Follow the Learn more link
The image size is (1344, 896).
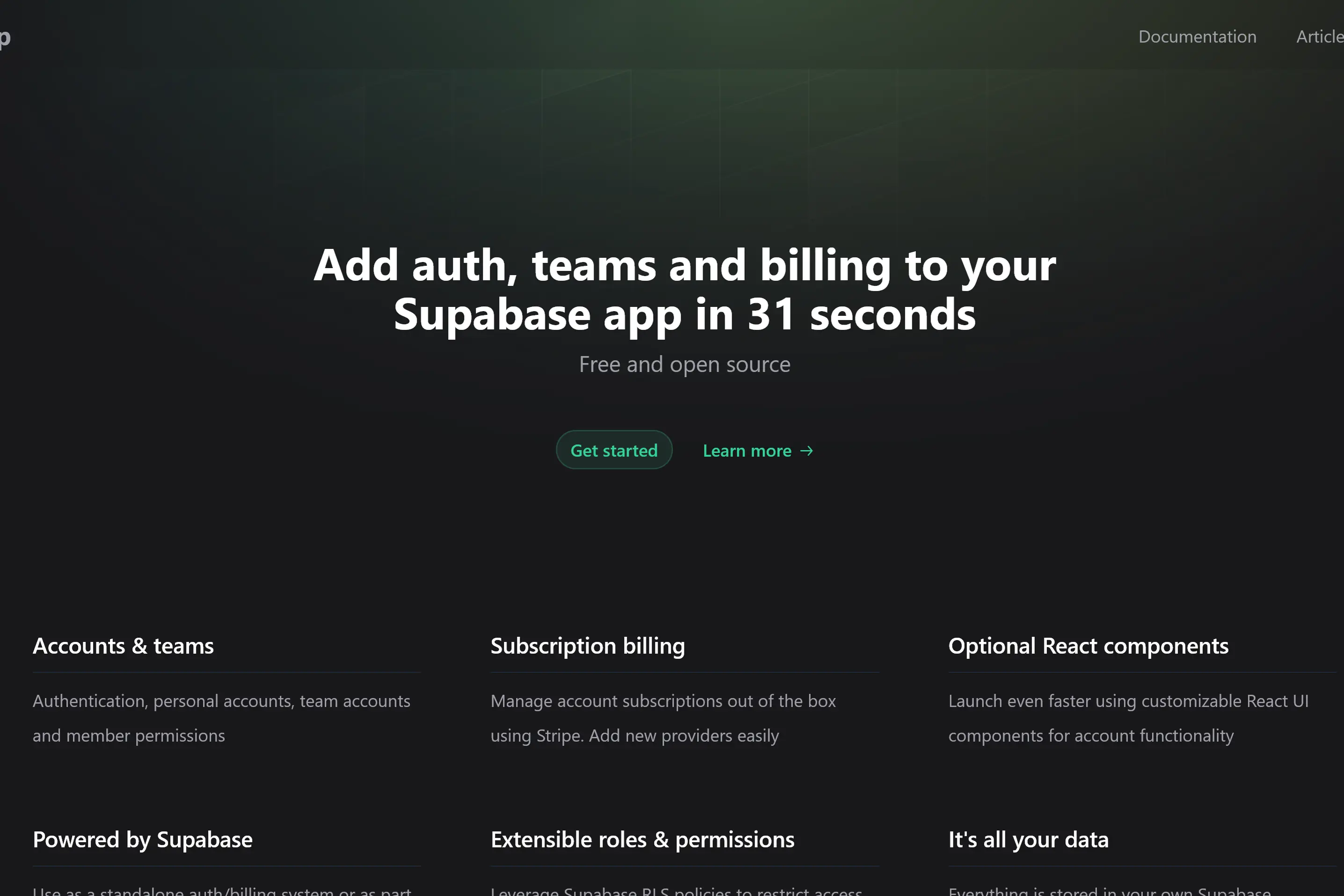click(x=747, y=451)
